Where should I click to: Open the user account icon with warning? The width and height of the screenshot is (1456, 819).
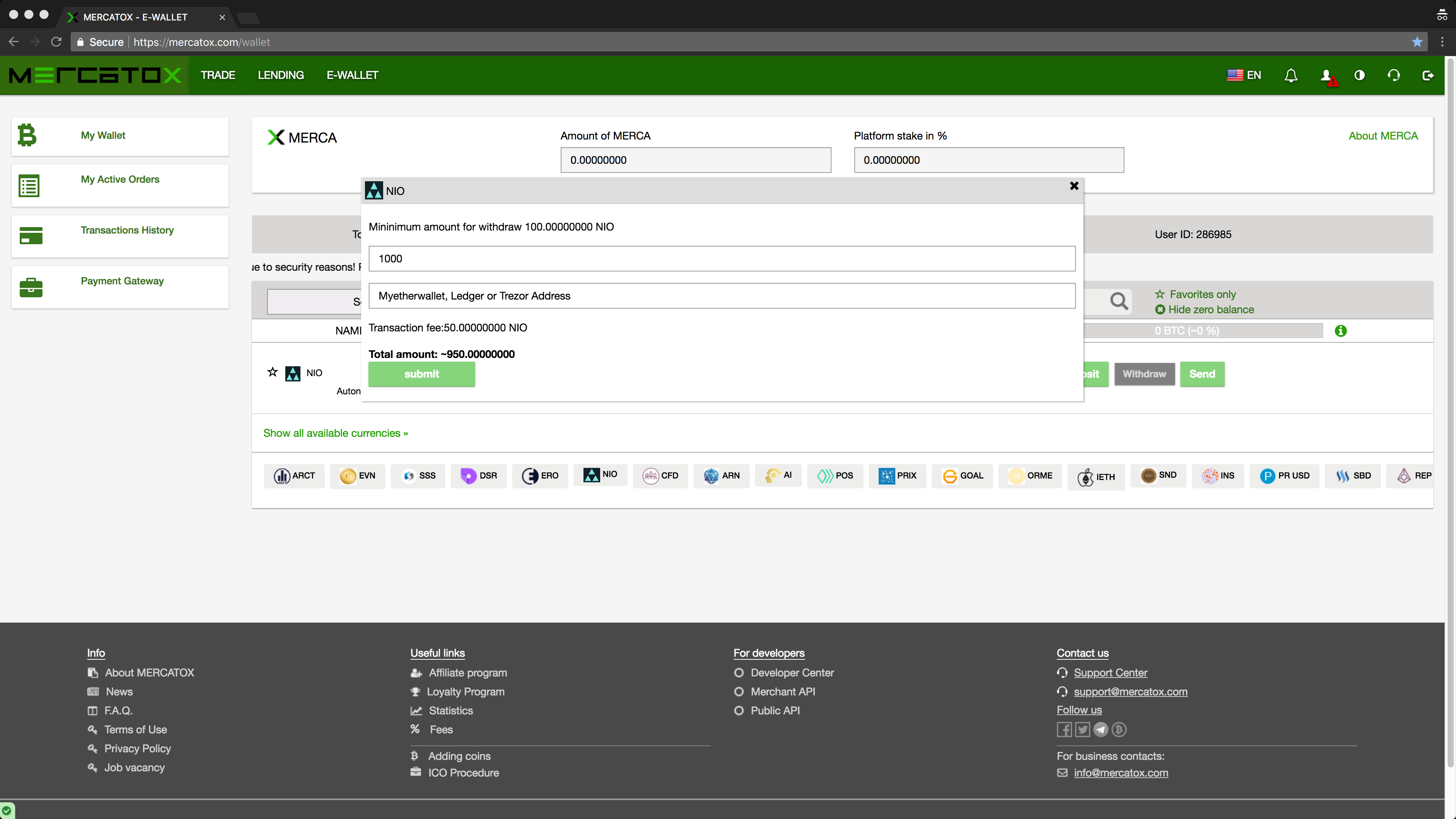[x=1329, y=76]
